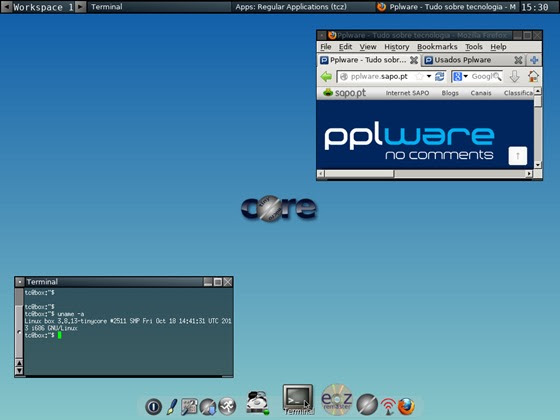
Task: Click the Exit power icon in dock
Action: 154,406
